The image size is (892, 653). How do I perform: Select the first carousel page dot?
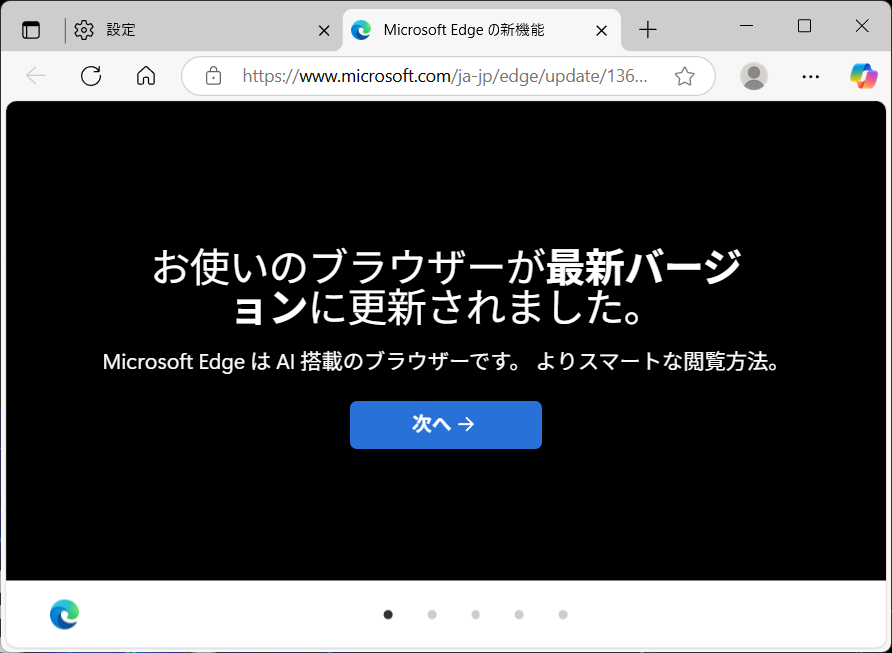coord(388,614)
